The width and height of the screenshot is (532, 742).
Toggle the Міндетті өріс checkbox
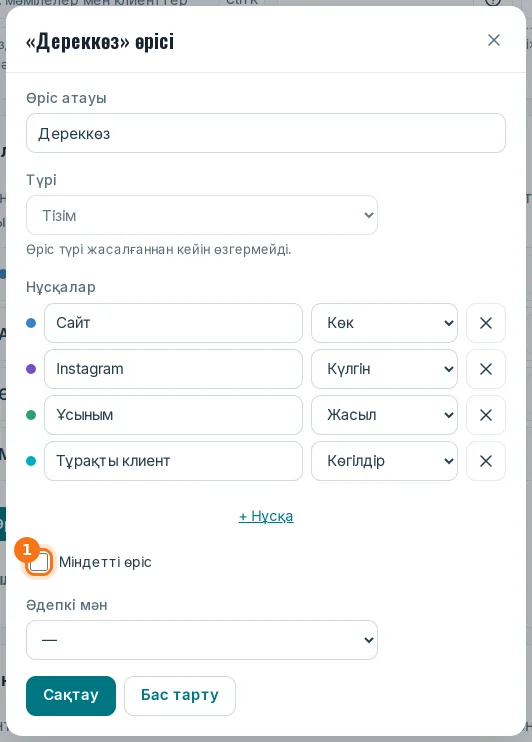click(38, 562)
